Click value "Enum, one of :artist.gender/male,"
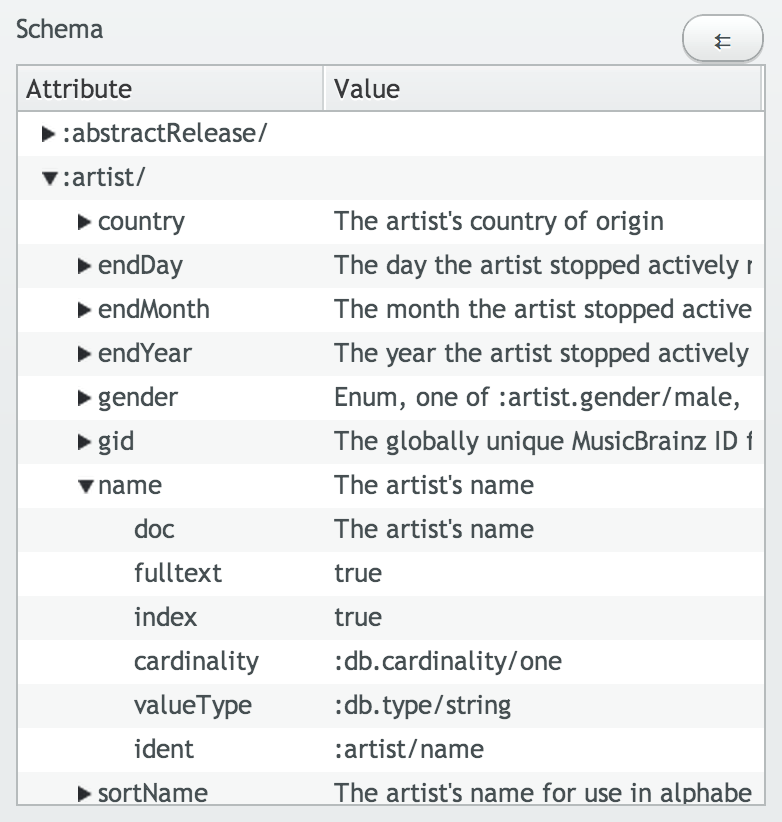 click(x=537, y=398)
